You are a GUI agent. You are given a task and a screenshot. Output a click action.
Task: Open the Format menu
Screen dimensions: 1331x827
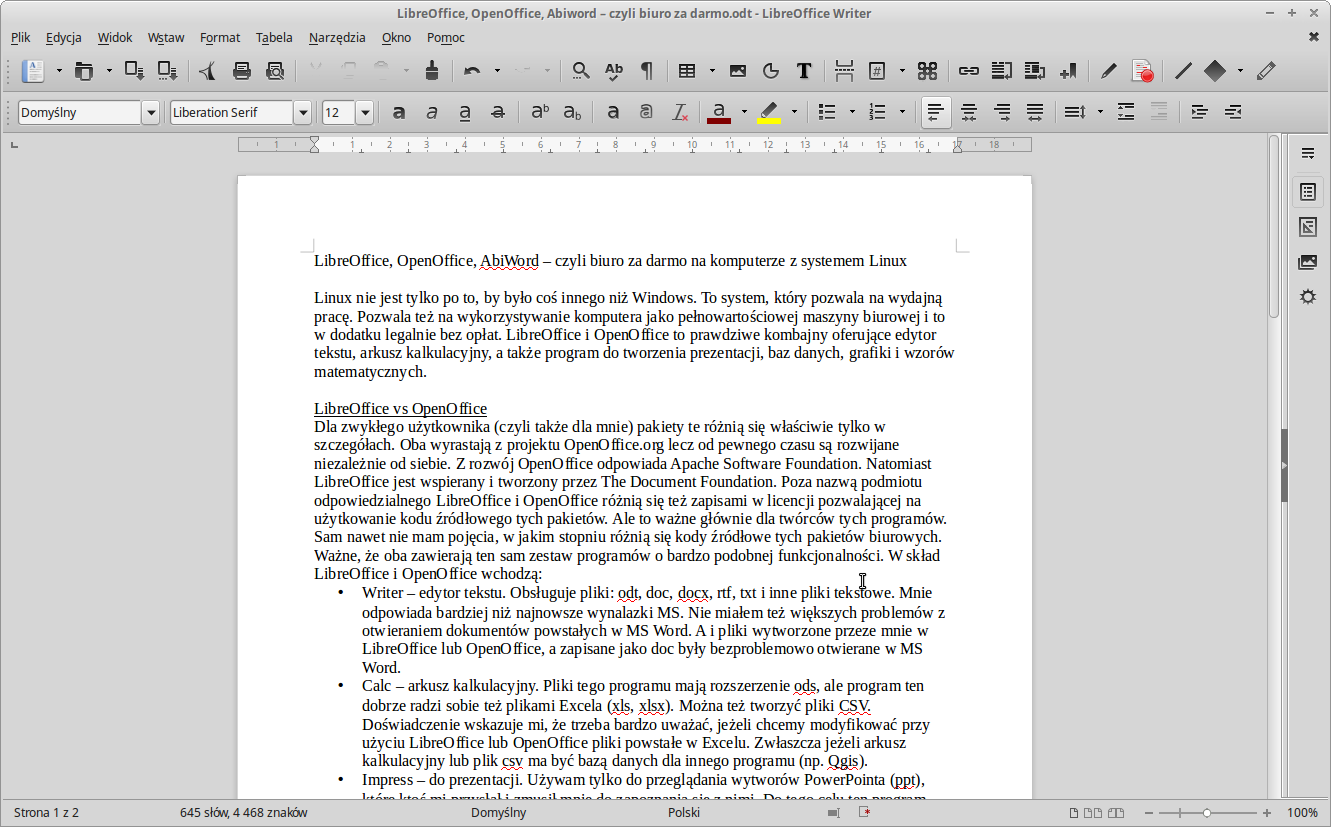pyautogui.click(x=220, y=38)
